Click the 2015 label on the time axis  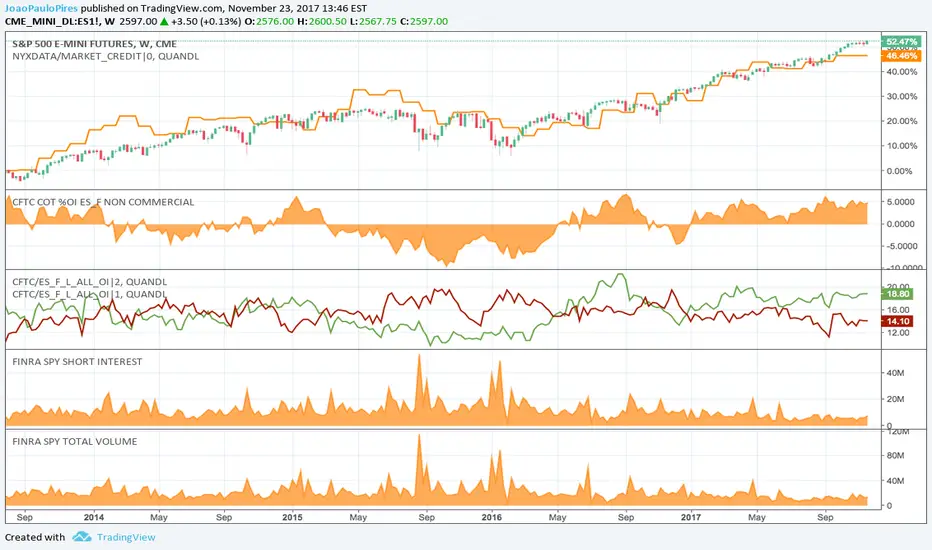tap(292, 517)
